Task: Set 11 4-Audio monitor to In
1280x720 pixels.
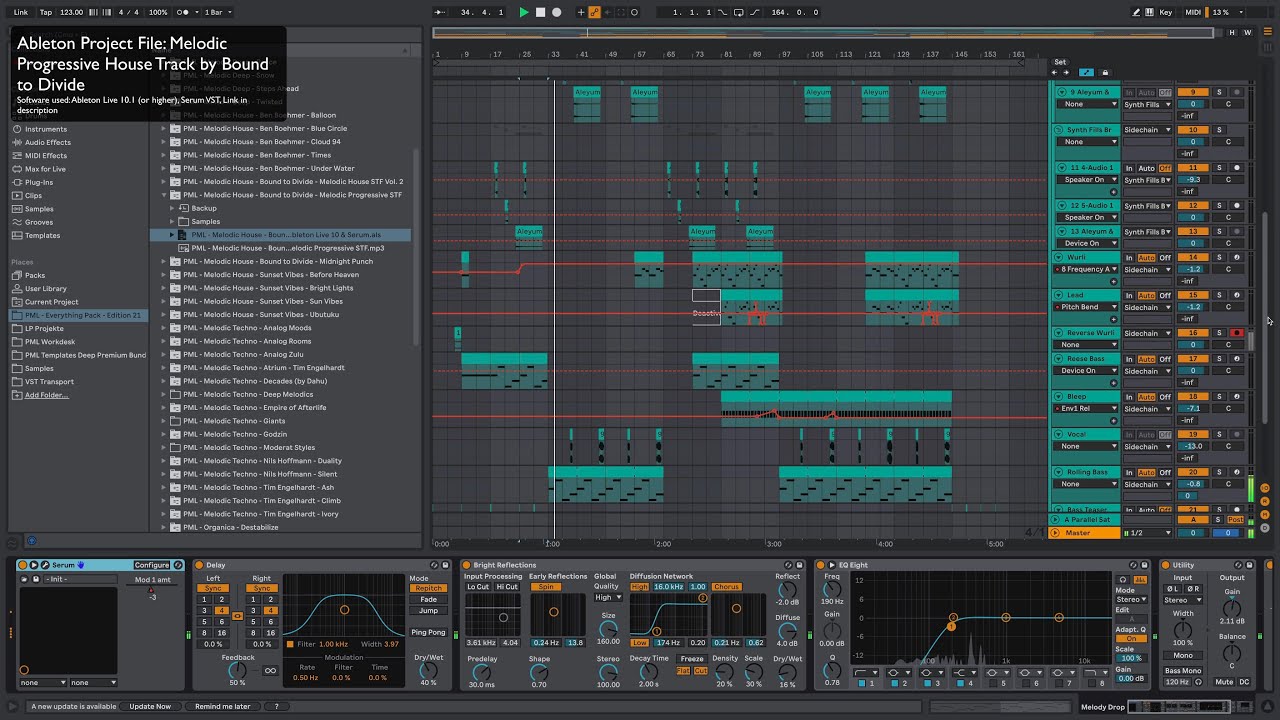Action: pyautogui.click(x=1129, y=168)
